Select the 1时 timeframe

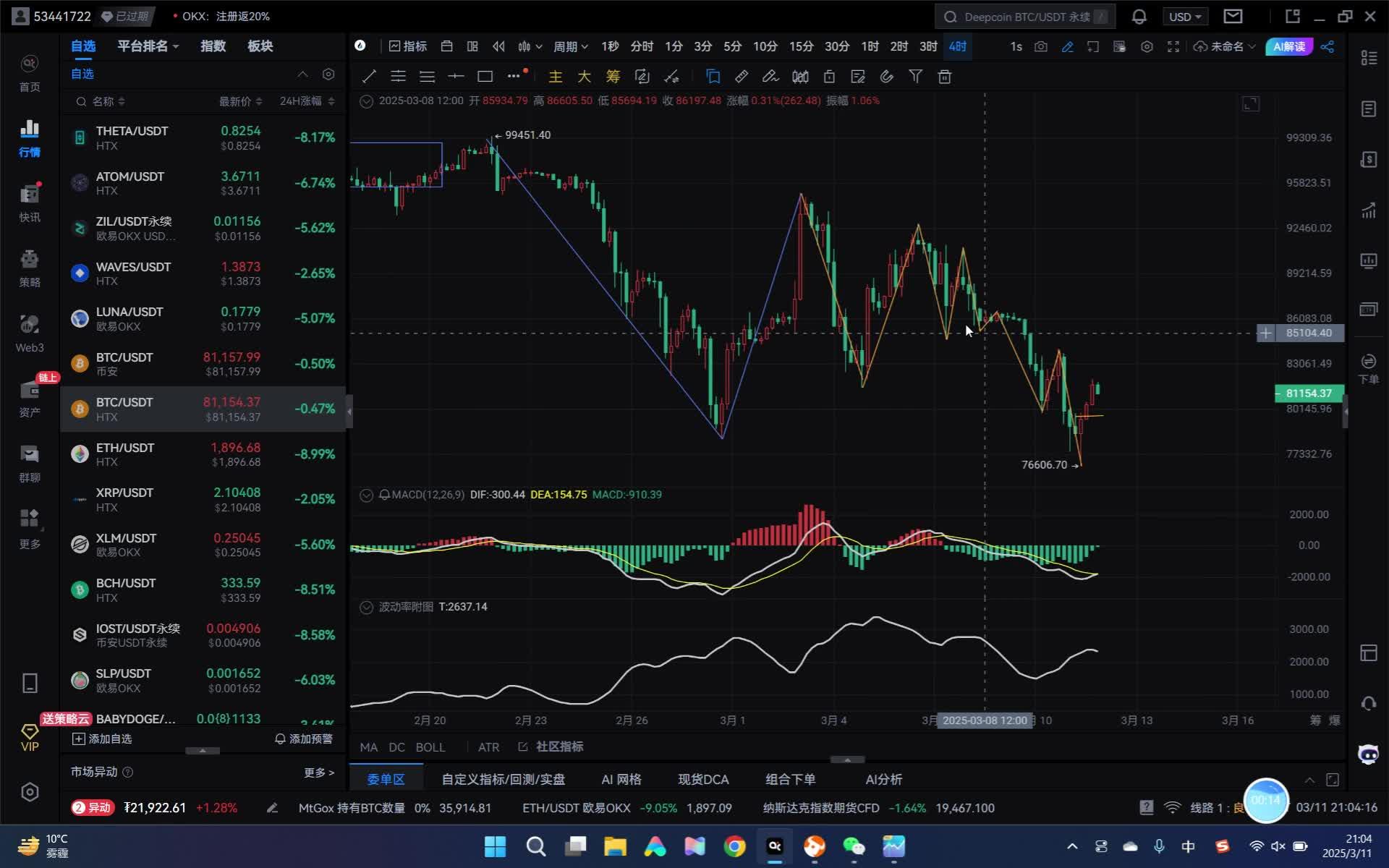click(870, 46)
